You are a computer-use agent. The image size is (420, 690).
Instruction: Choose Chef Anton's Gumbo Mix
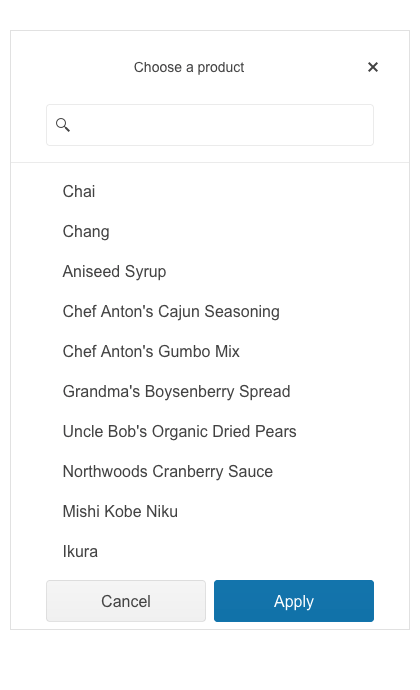click(210, 352)
